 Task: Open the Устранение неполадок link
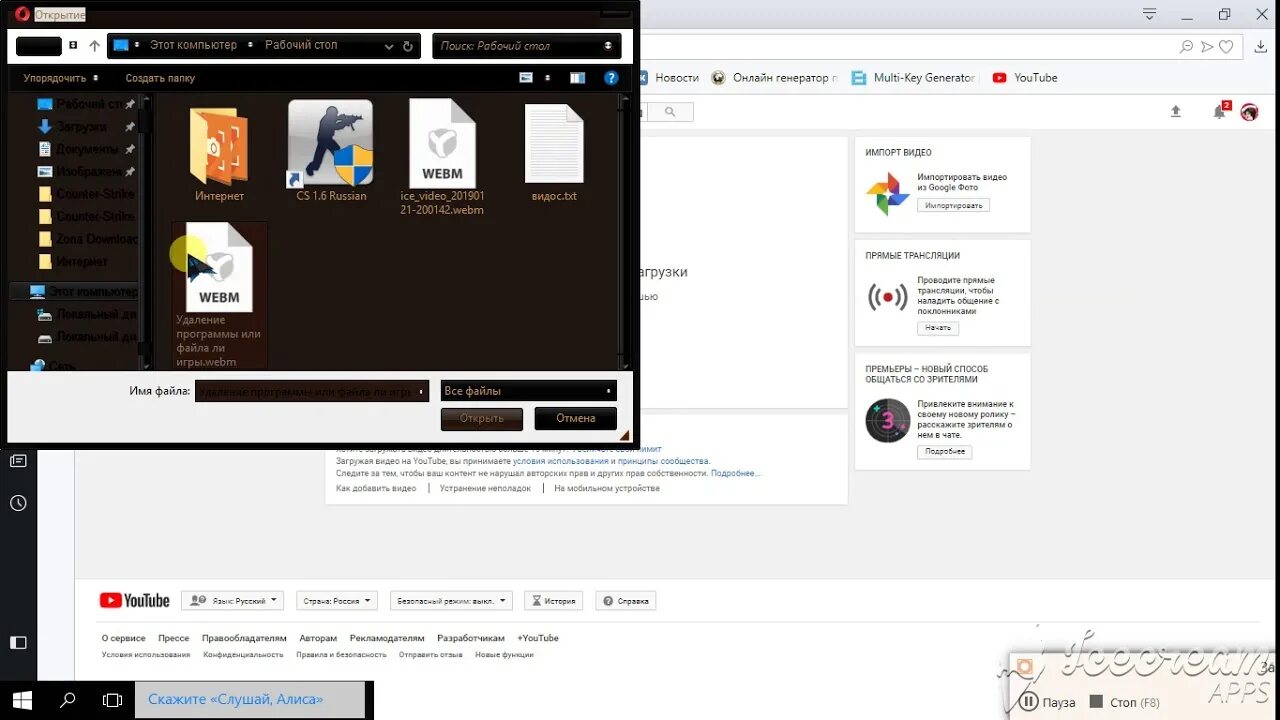(485, 488)
